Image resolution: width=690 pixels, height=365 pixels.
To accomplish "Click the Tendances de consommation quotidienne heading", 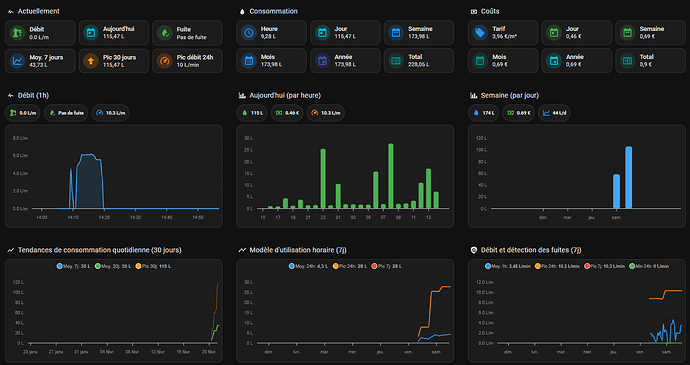I will click(99, 250).
